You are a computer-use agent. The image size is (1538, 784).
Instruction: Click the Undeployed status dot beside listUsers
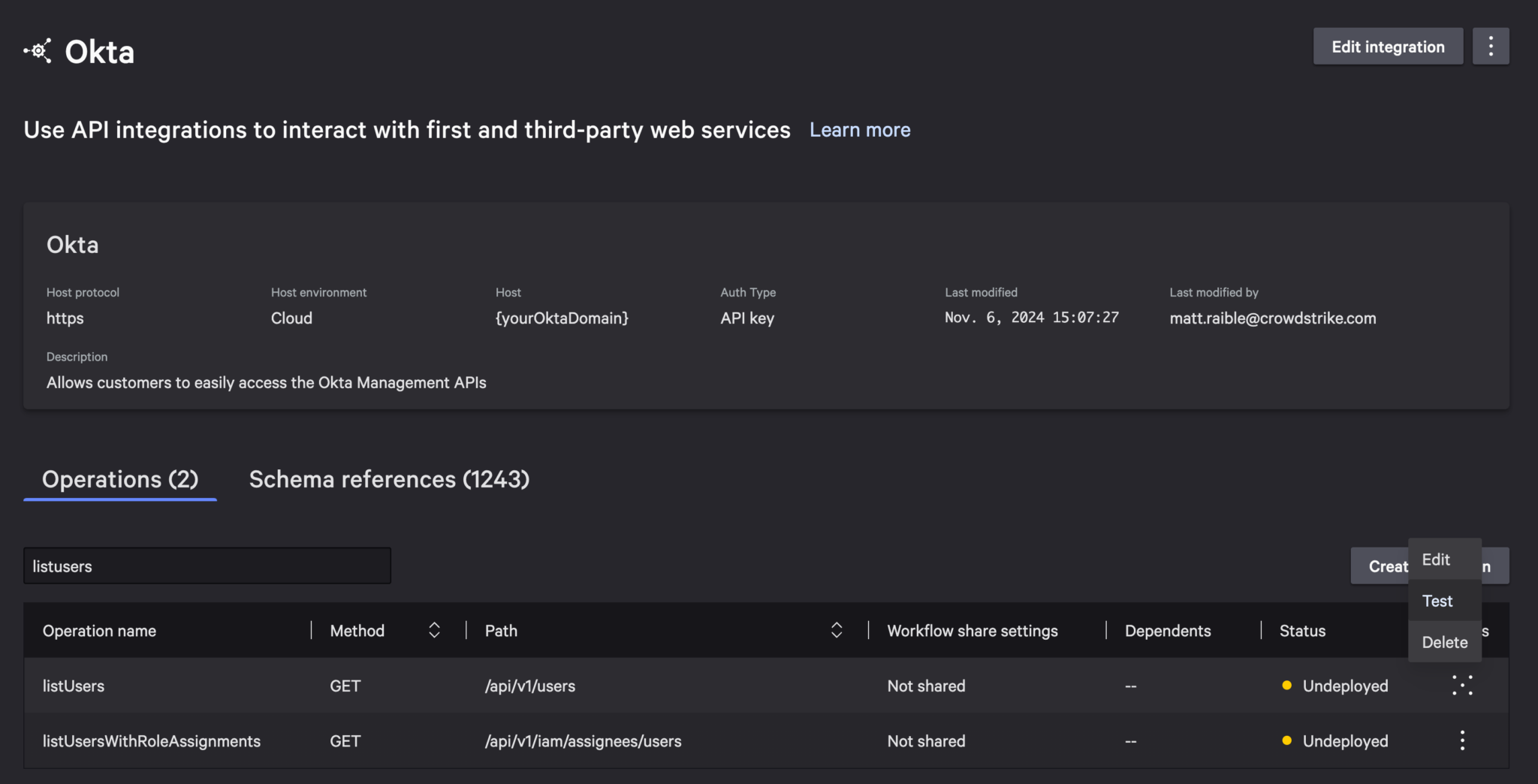tap(1286, 686)
